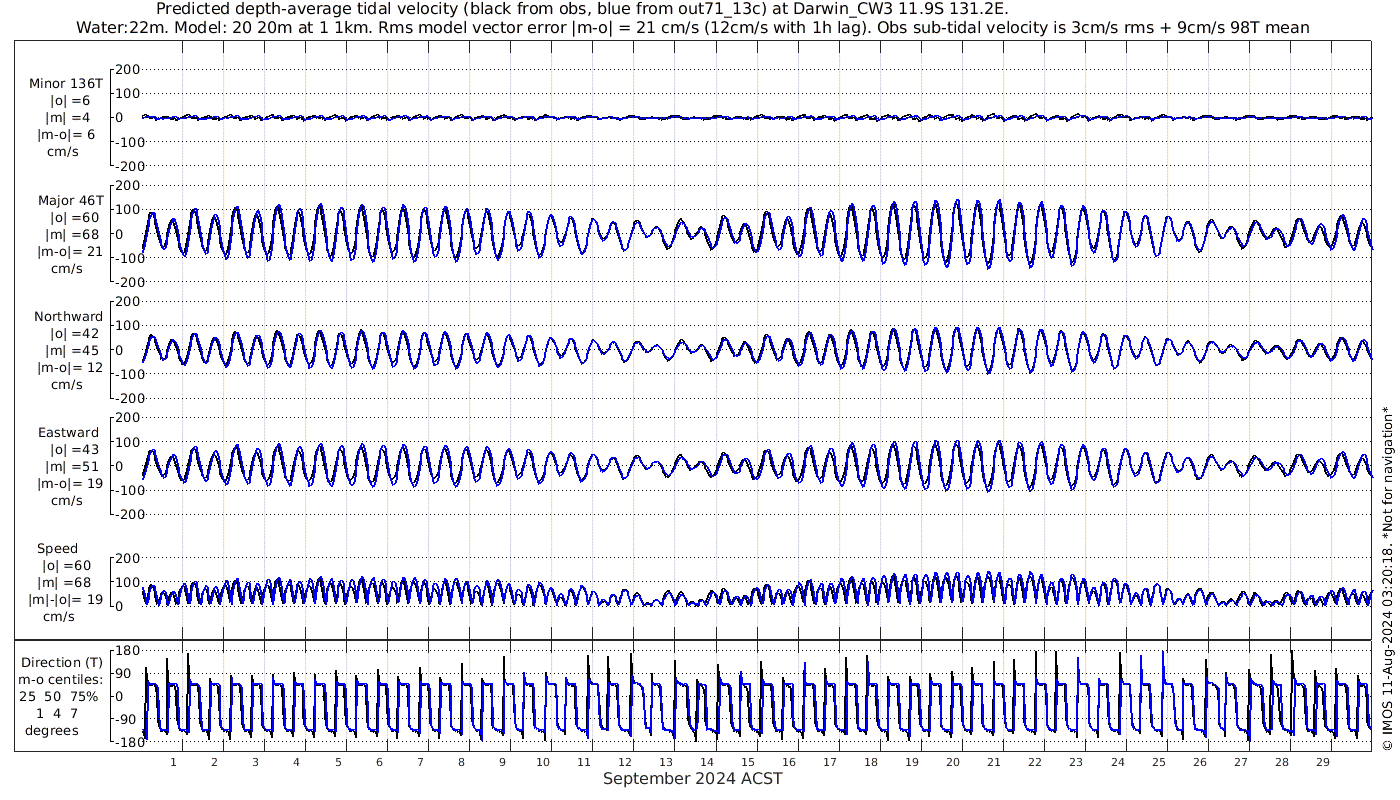The image size is (1400, 800).
Task: Click day 29 on the date axis
Action: [1322, 762]
